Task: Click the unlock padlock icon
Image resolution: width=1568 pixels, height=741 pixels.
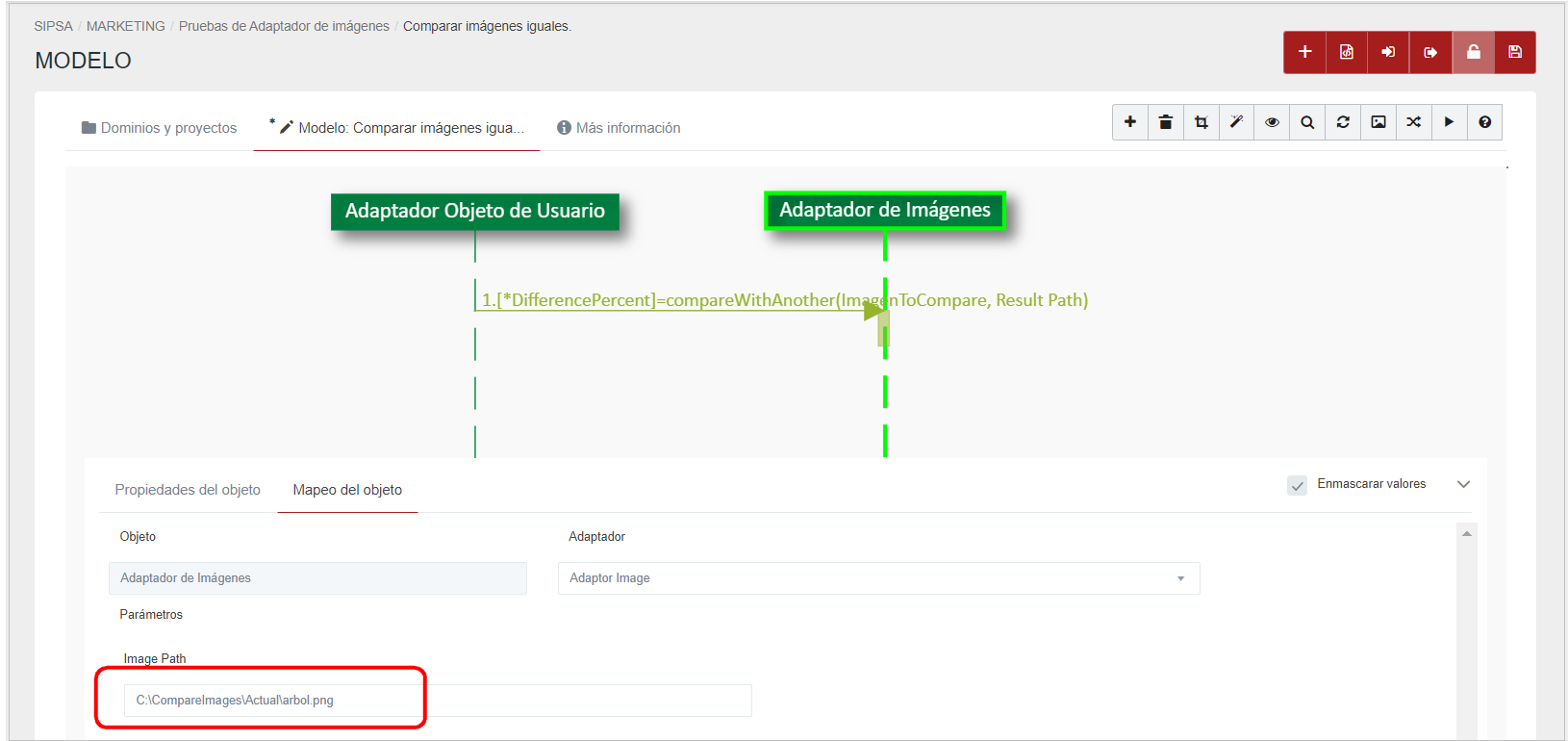Action: pos(1473,52)
